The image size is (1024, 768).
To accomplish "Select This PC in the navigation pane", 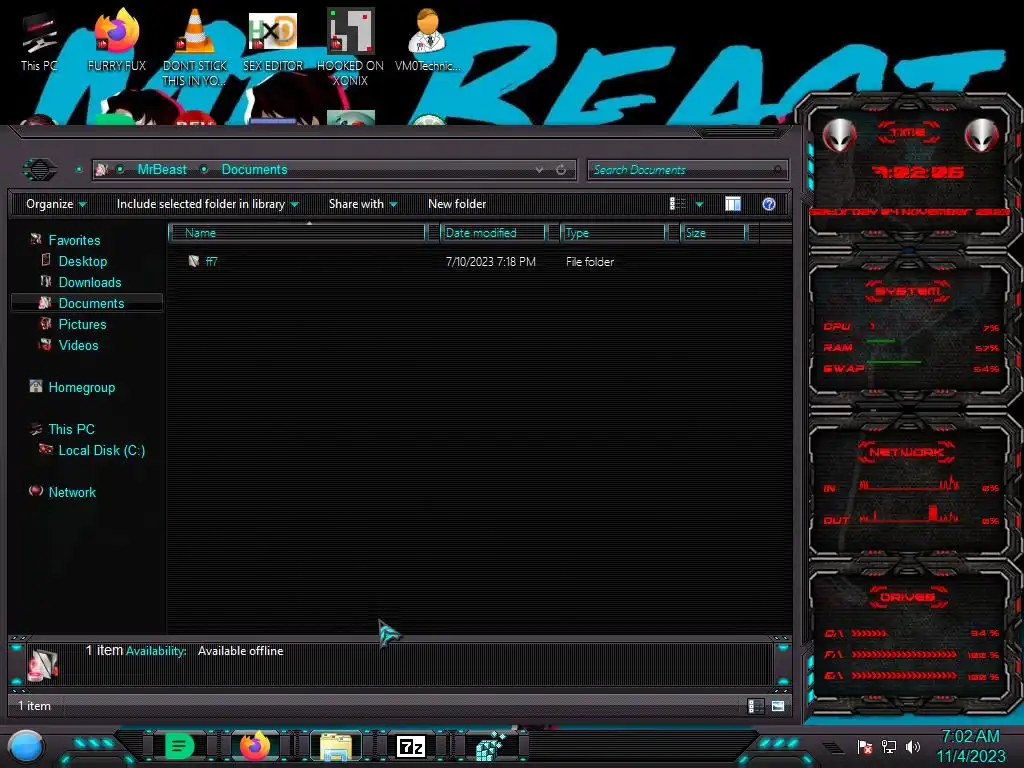I will [x=71, y=429].
